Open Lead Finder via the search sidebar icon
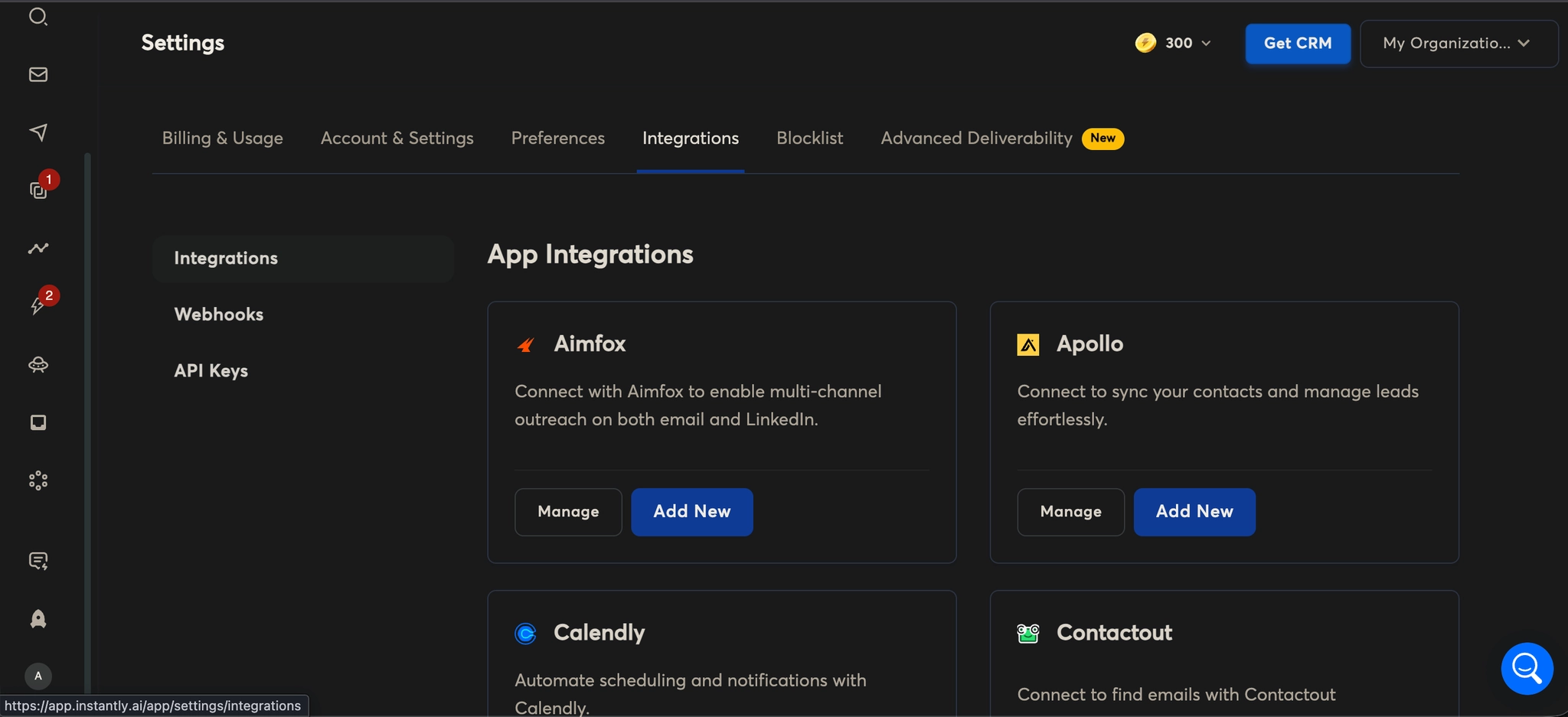Screen dimensions: 1568x717 point(38,16)
